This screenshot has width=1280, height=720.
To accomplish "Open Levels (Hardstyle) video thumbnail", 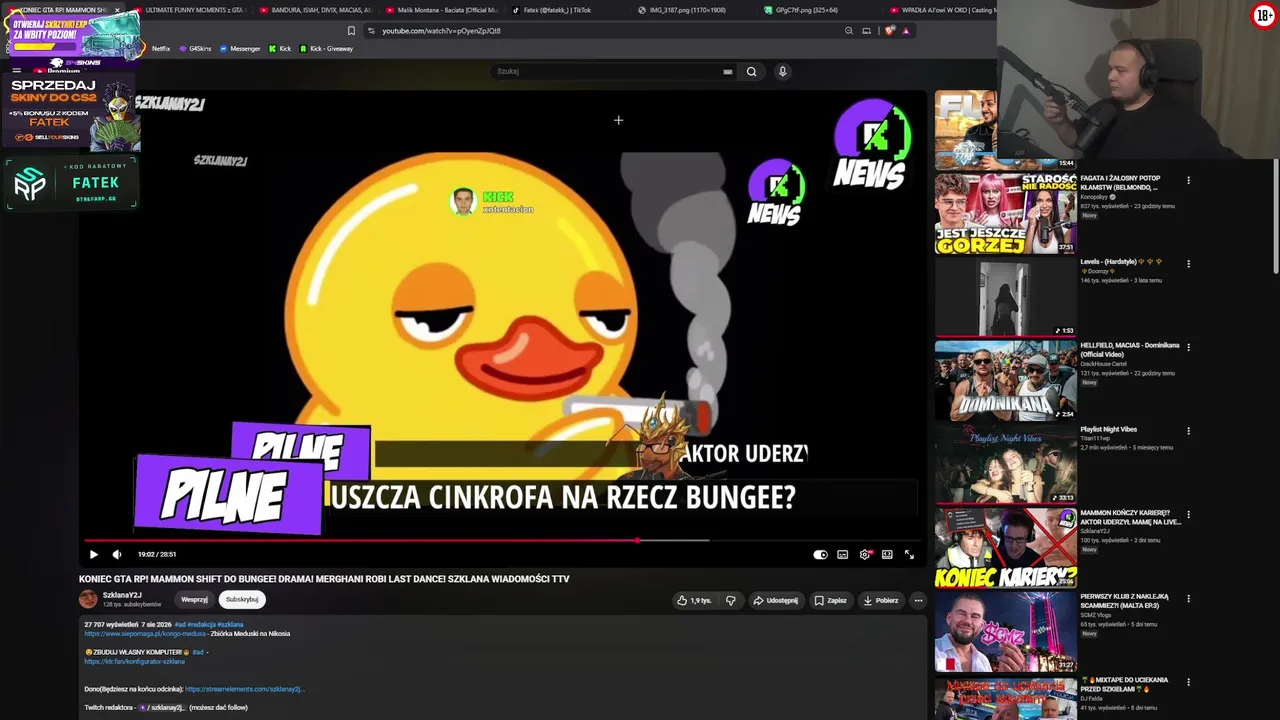I will coord(1005,297).
